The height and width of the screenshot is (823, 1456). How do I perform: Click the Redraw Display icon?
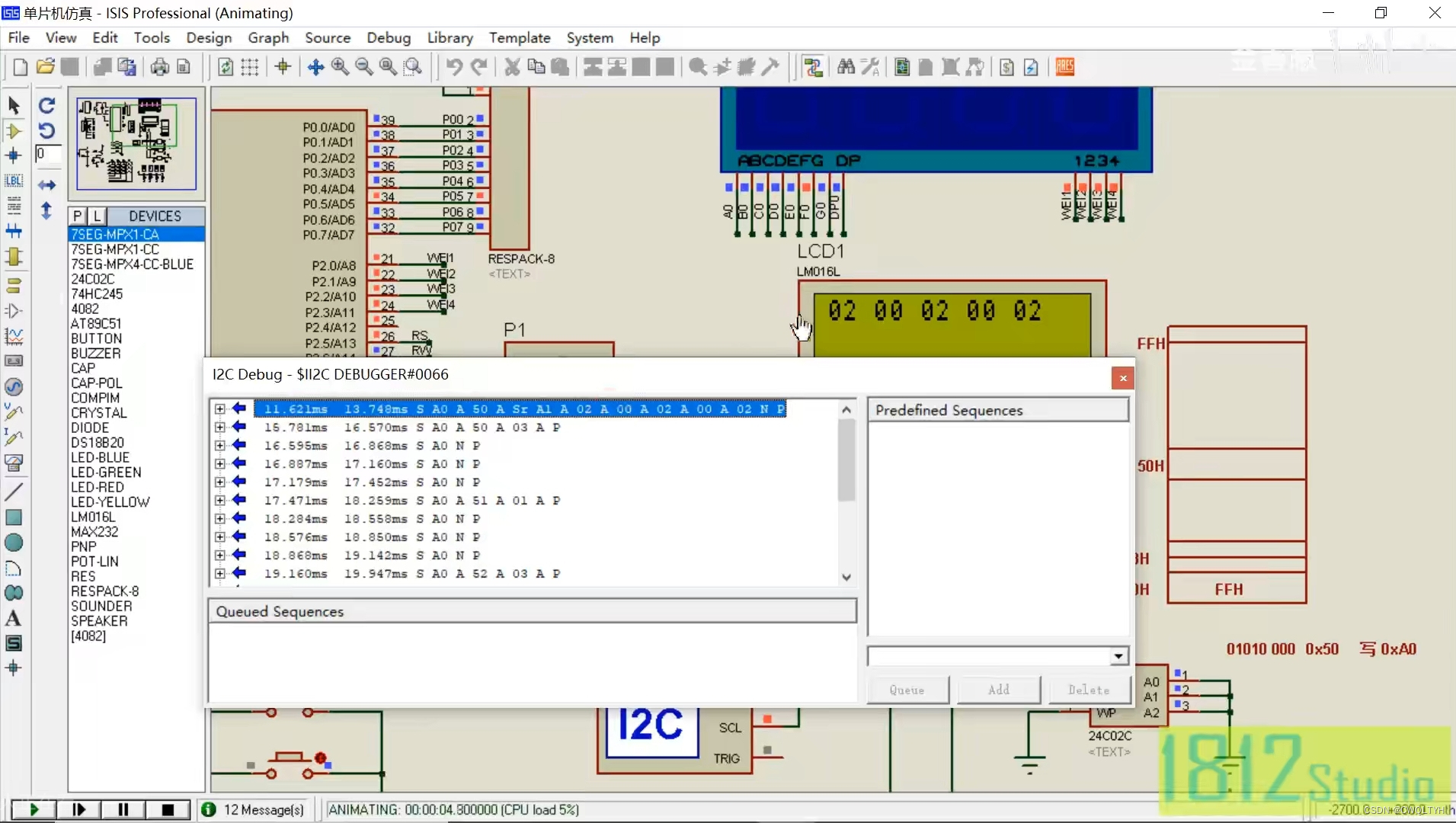coord(226,67)
